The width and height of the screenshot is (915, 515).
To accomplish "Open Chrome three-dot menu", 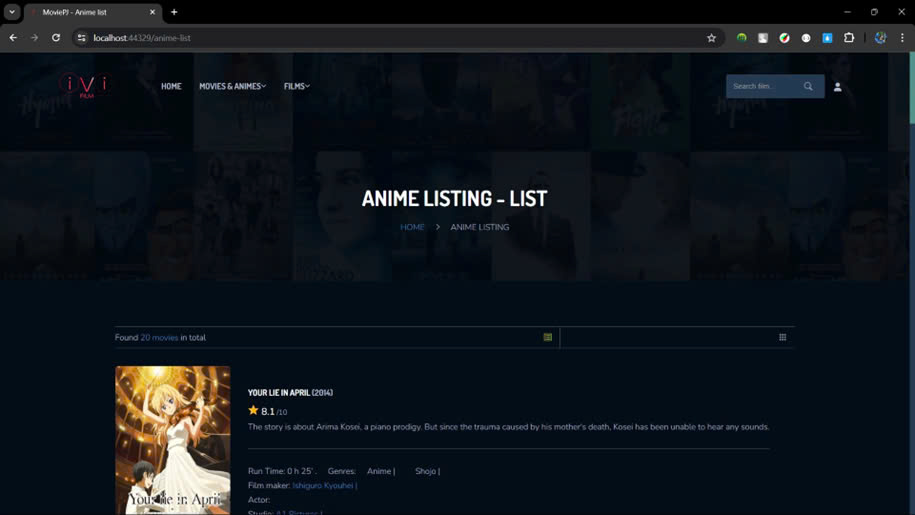I will click(x=902, y=38).
